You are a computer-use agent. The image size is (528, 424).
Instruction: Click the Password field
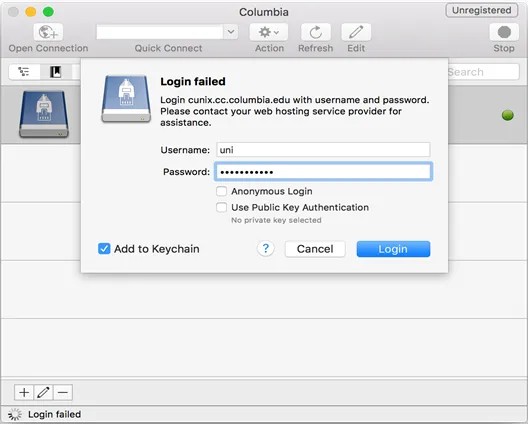[323, 172]
